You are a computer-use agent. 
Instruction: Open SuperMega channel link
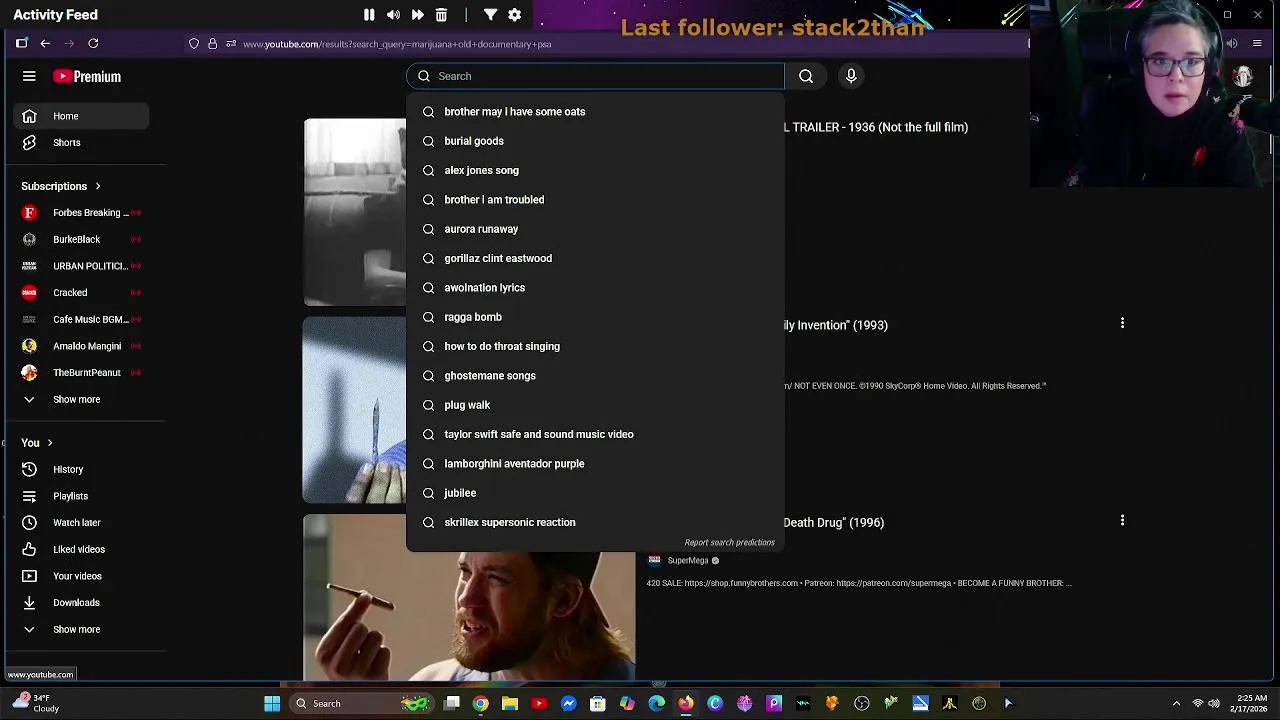(x=688, y=561)
